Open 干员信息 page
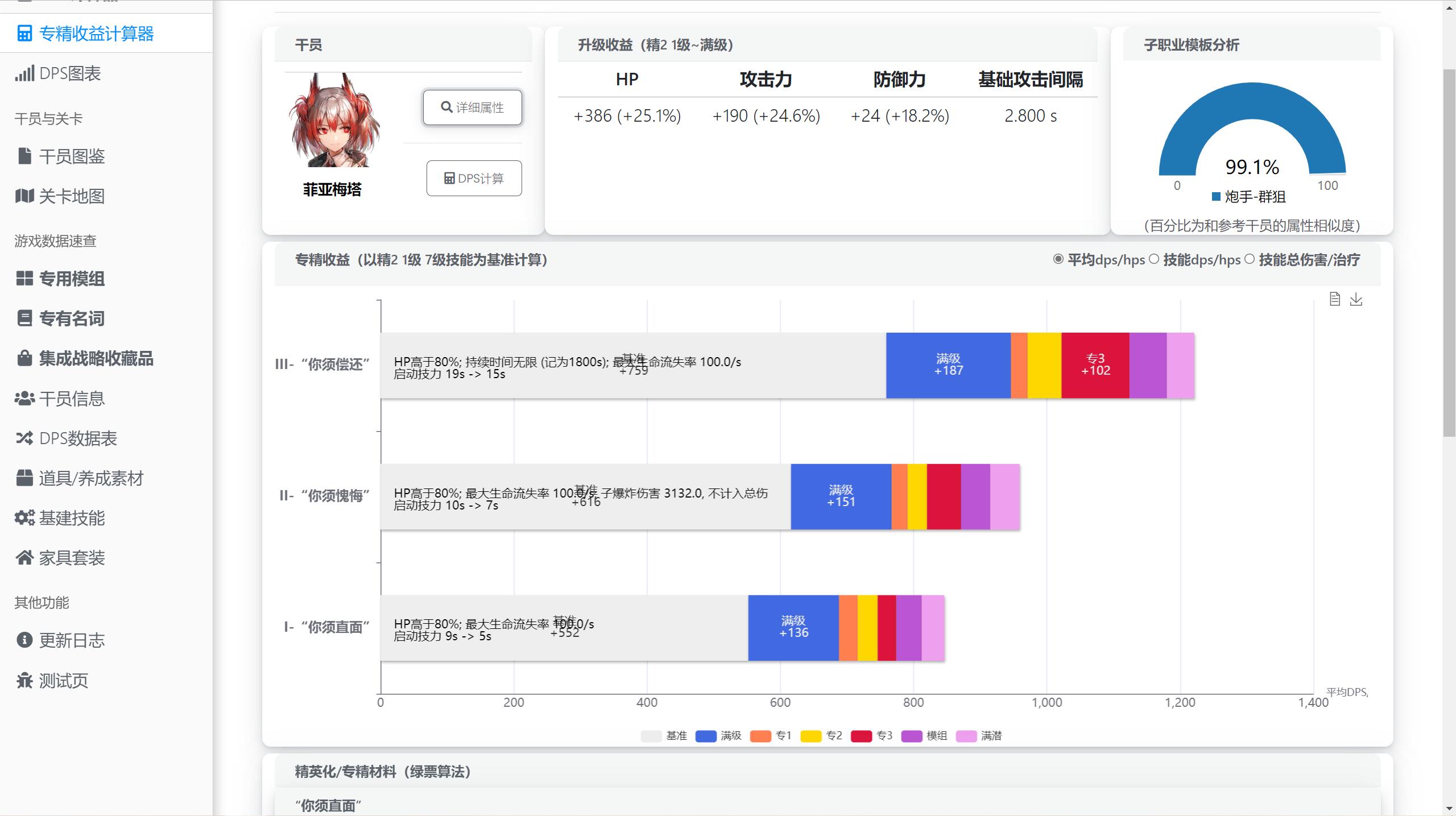The width and height of the screenshot is (1456, 816). tap(72, 399)
